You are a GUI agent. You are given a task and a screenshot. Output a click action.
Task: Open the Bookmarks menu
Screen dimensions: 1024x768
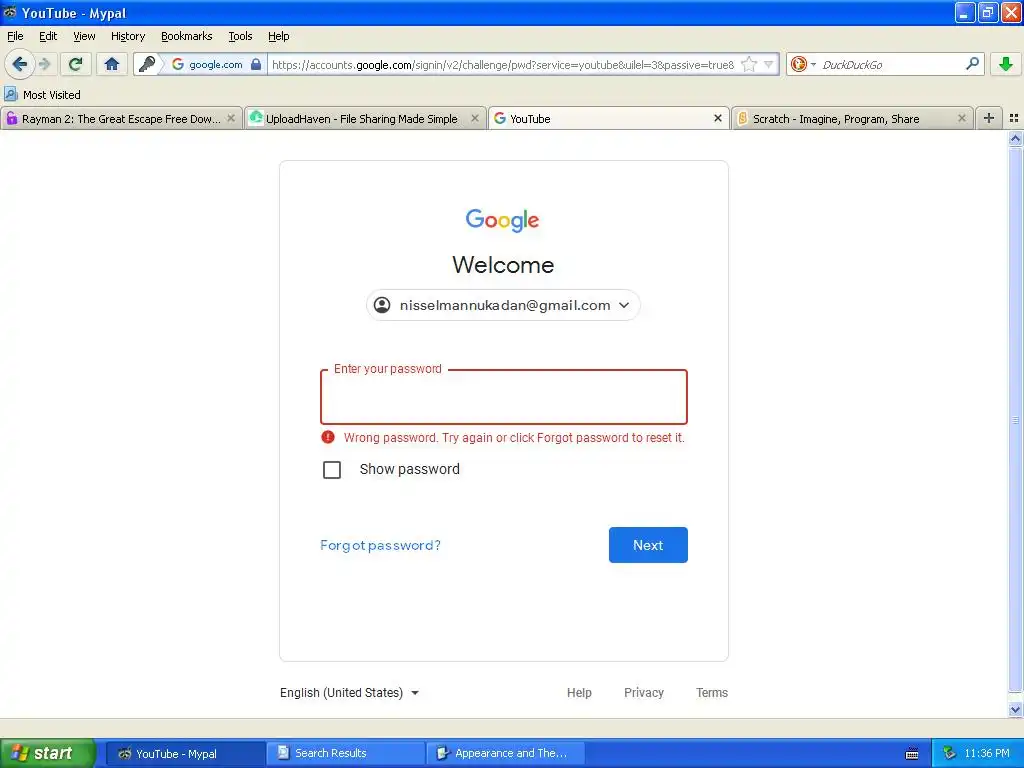186,36
